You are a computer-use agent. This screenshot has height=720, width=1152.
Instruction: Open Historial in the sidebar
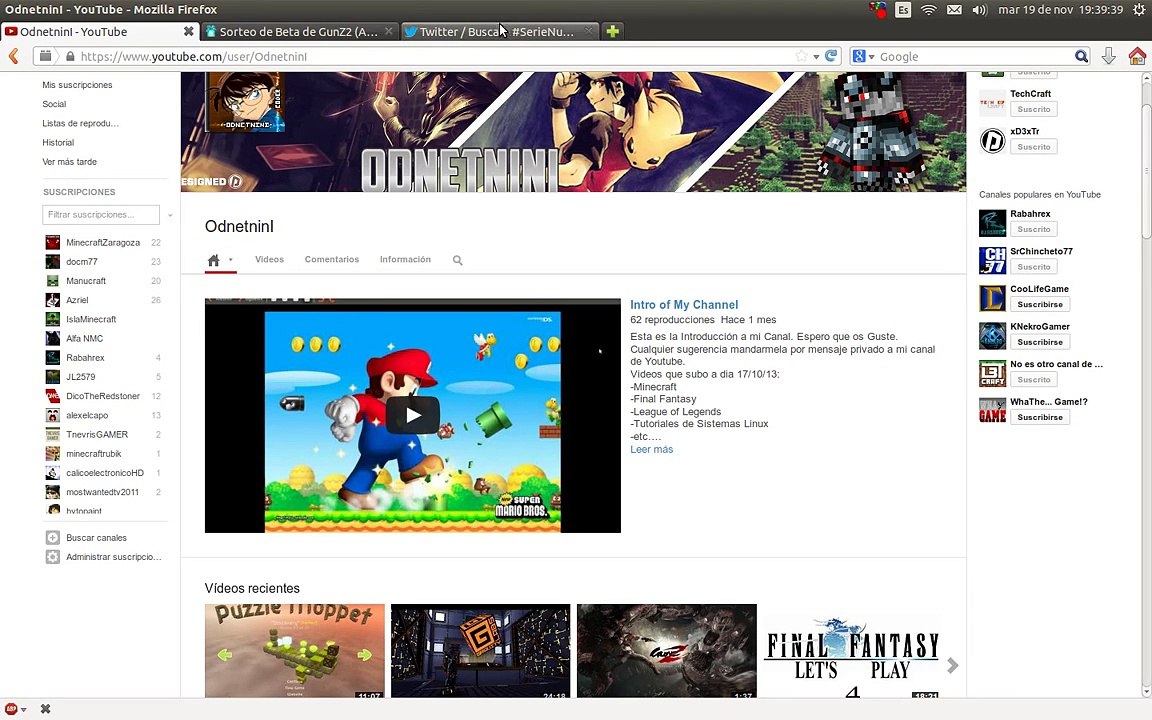58,143
